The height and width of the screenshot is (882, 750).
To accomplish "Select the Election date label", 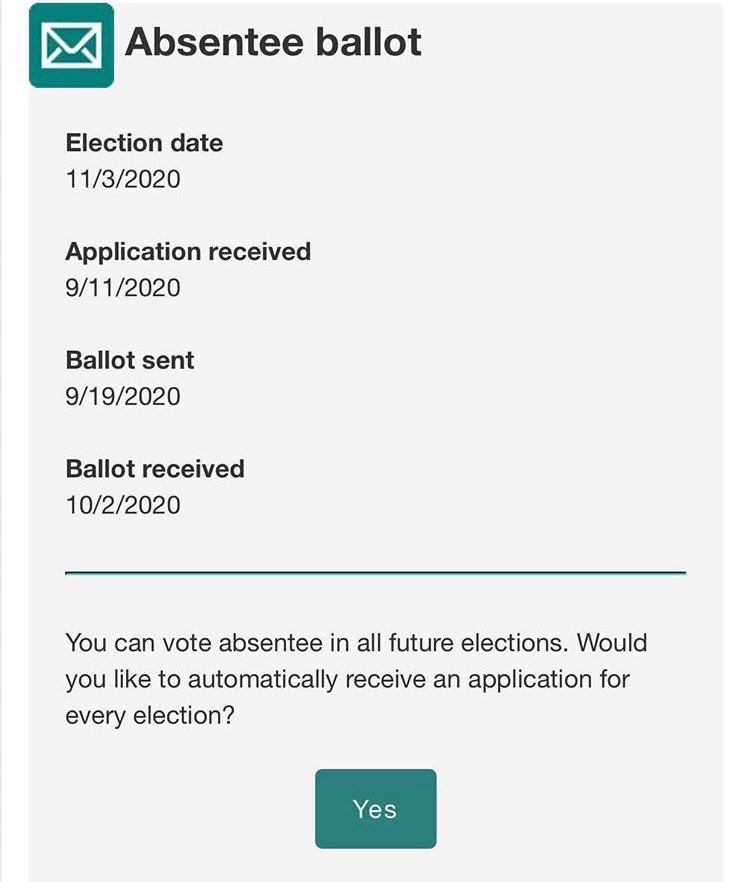I will [144, 143].
